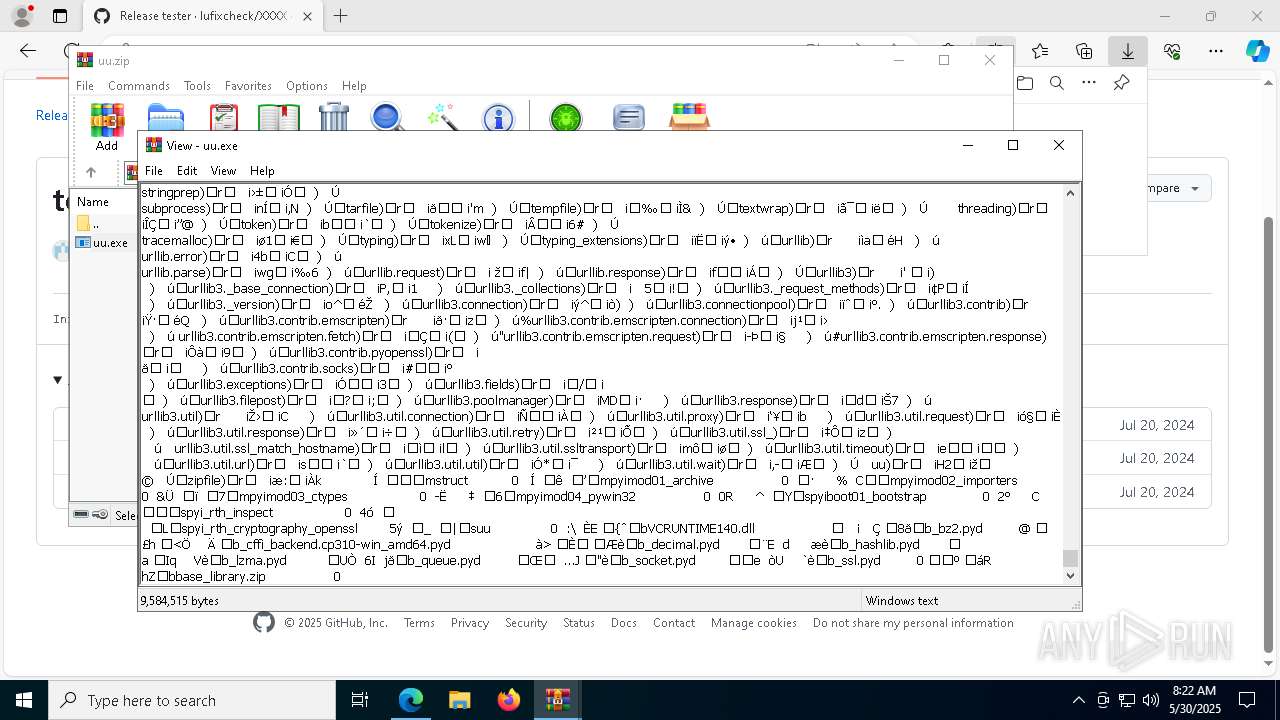
Task: Click Do not share my personal information
Action: pos(913,623)
